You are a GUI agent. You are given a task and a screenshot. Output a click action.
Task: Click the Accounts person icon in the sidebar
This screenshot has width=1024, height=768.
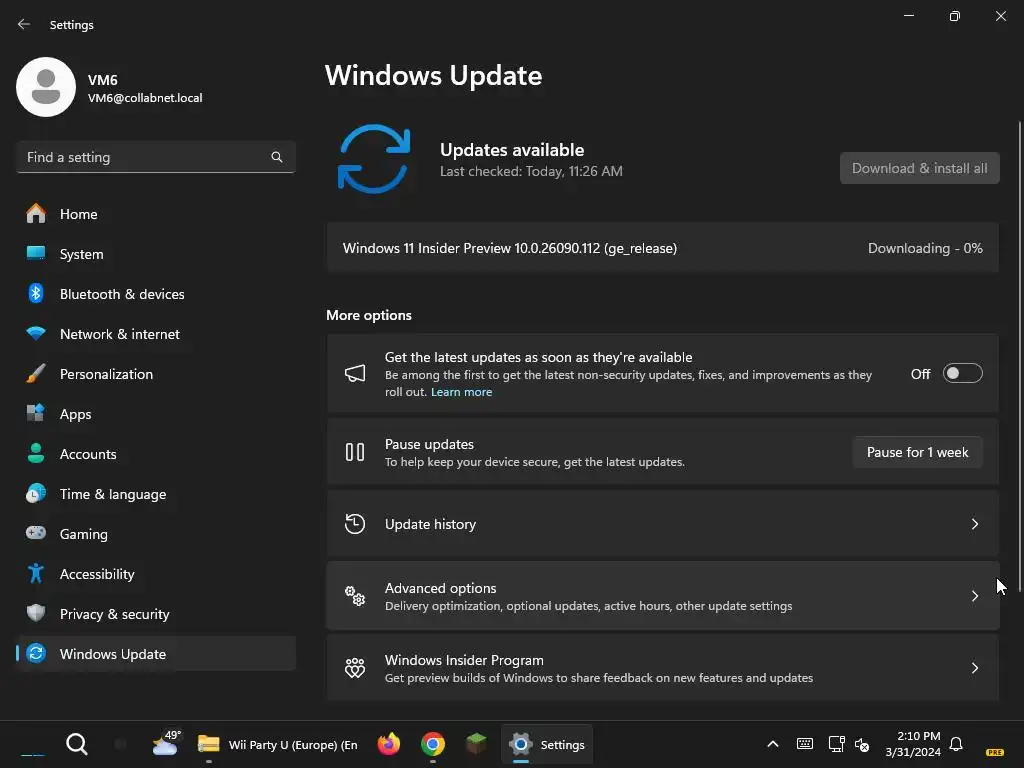coord(36,453)
